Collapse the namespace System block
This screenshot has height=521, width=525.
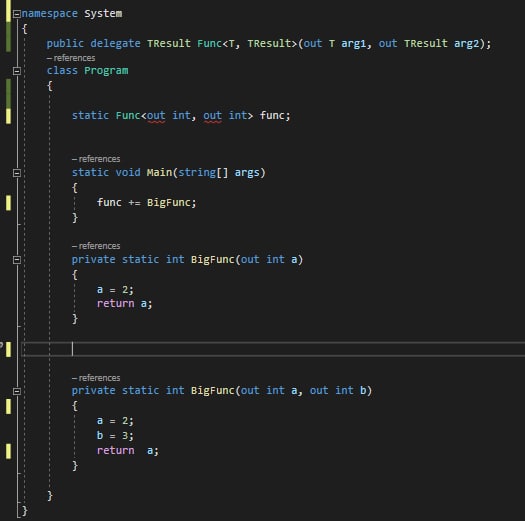click(x=17, y=14)
